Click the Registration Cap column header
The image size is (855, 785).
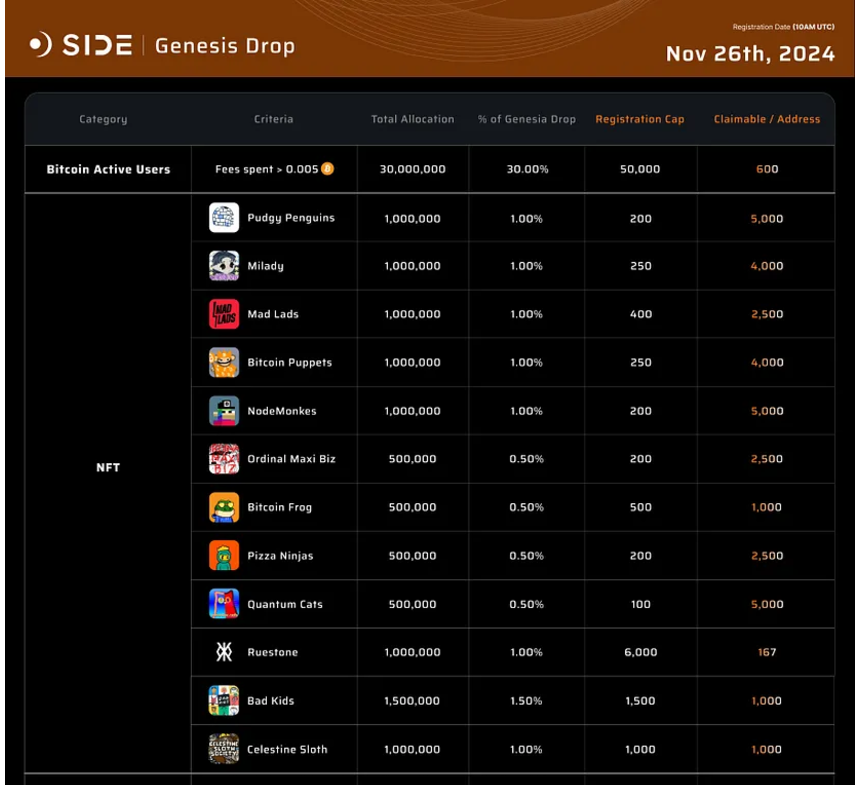click(640, 119)
